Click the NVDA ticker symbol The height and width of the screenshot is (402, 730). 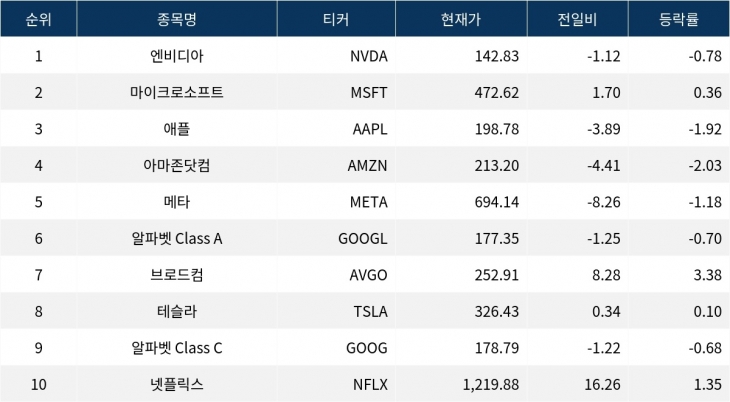[368, 56]
